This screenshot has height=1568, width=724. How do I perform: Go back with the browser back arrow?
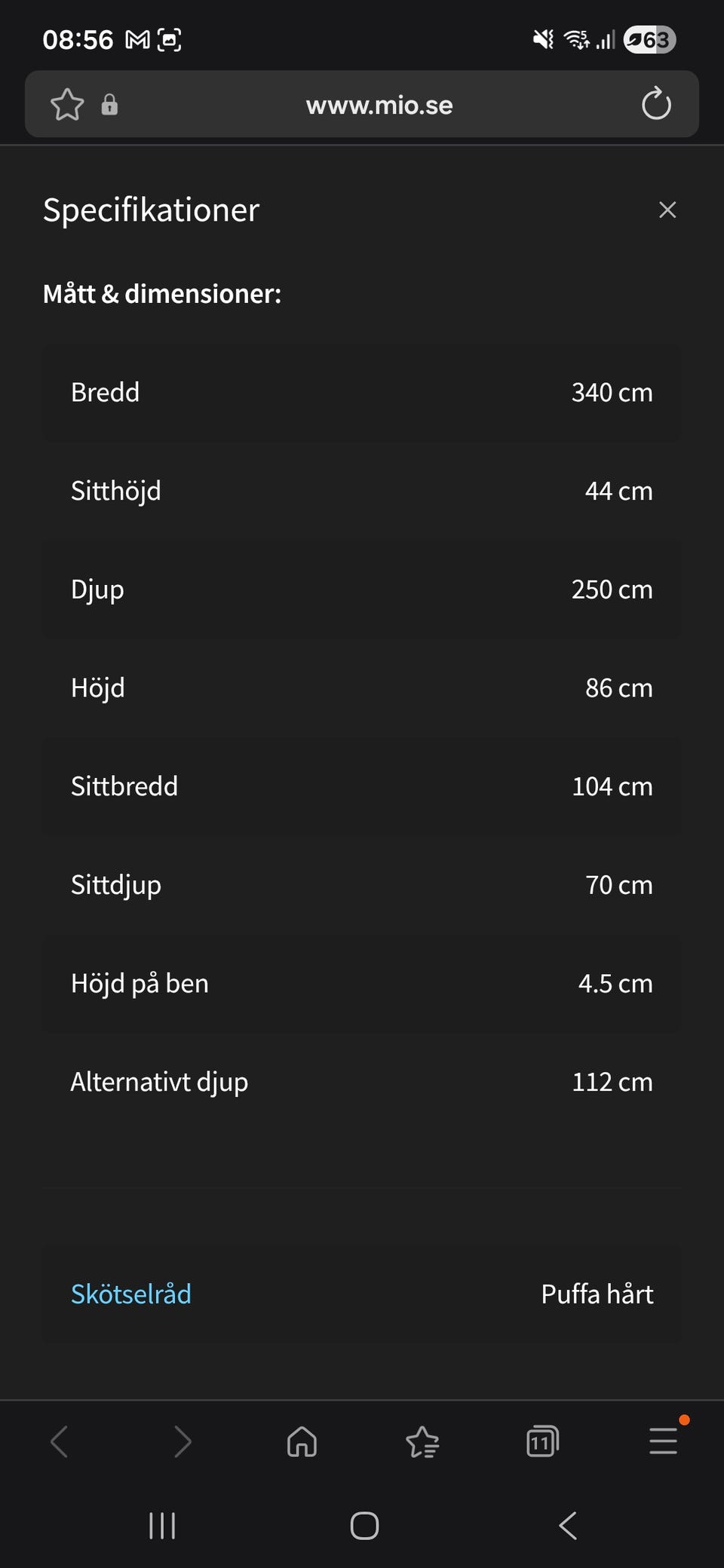coord(60,1441)
